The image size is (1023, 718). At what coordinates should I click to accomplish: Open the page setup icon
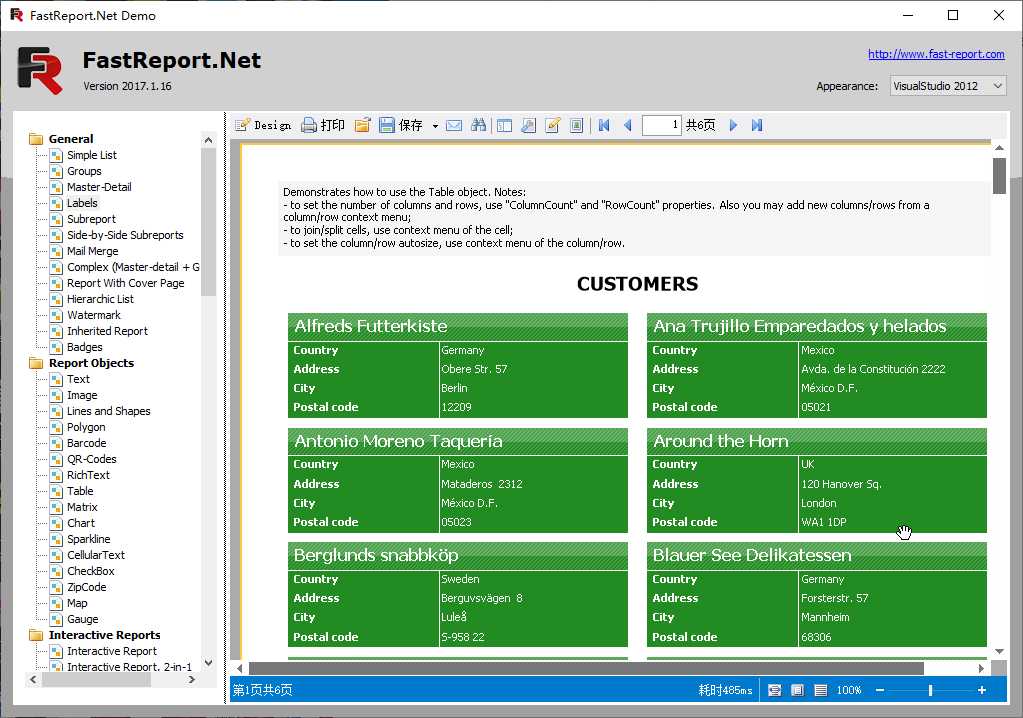pyautogui.click(x=528, y=125)
